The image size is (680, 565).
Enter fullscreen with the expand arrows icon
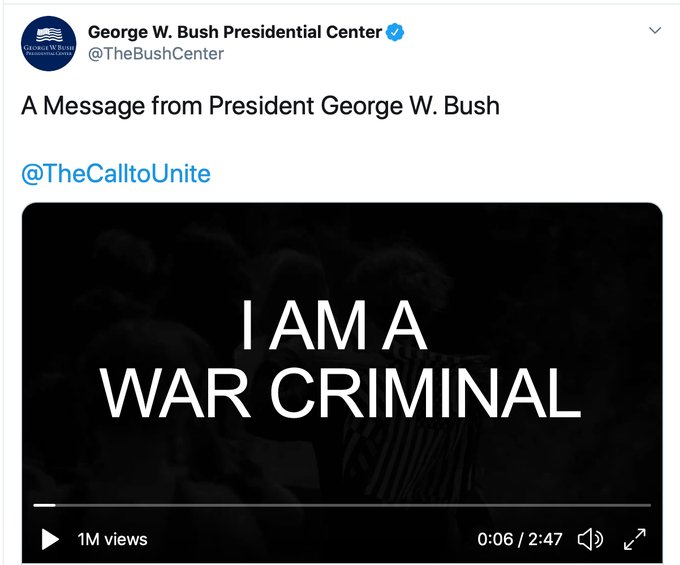click(x=634, y=540)
